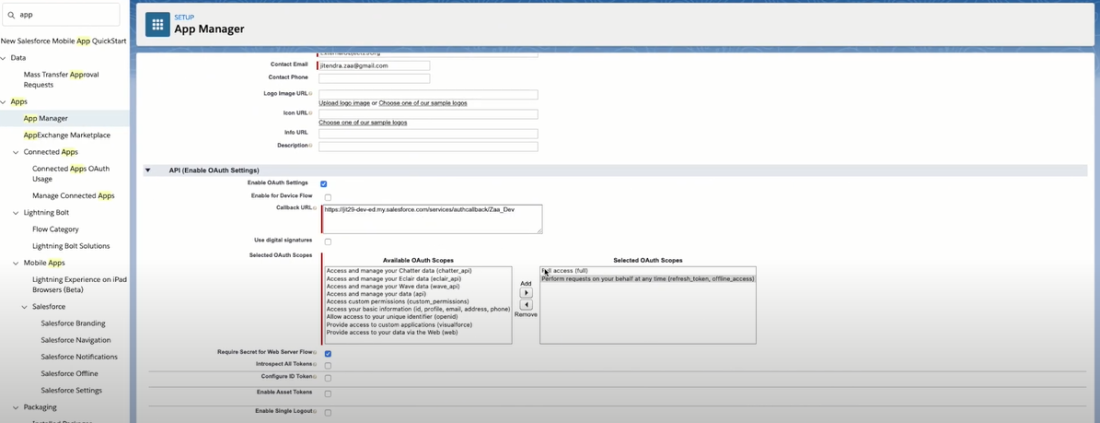Collapse the API (Enable OAuth Settings) section triangle
This screenshot has width=1100, height=423.
coord(147,170)
